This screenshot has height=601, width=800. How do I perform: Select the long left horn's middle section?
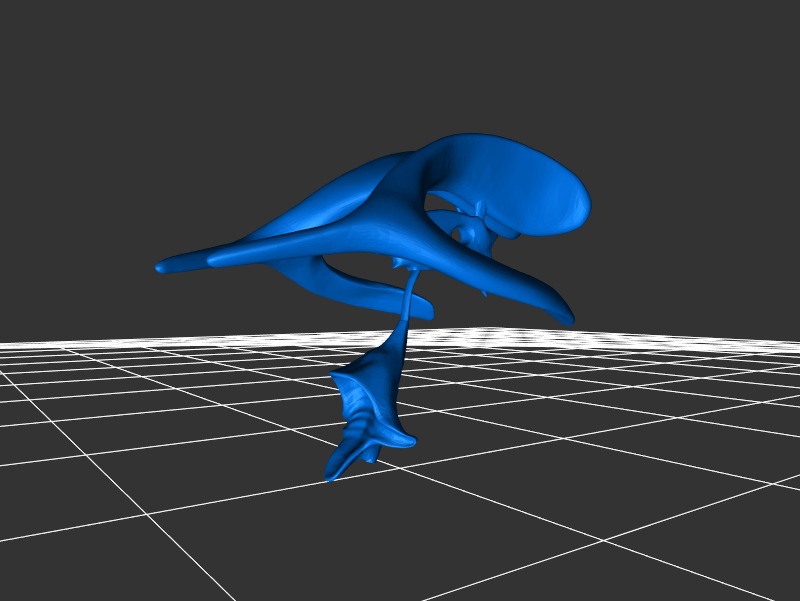pyautogui.click(x=300, y=245)
